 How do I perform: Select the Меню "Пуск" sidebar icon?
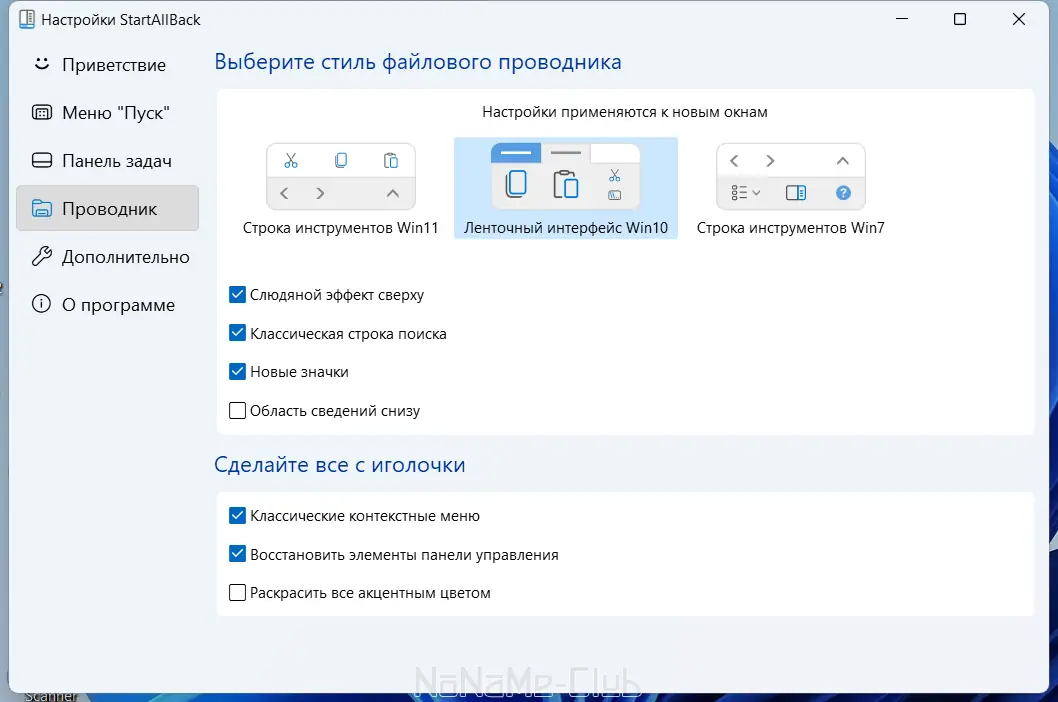(x=40, y=112)
